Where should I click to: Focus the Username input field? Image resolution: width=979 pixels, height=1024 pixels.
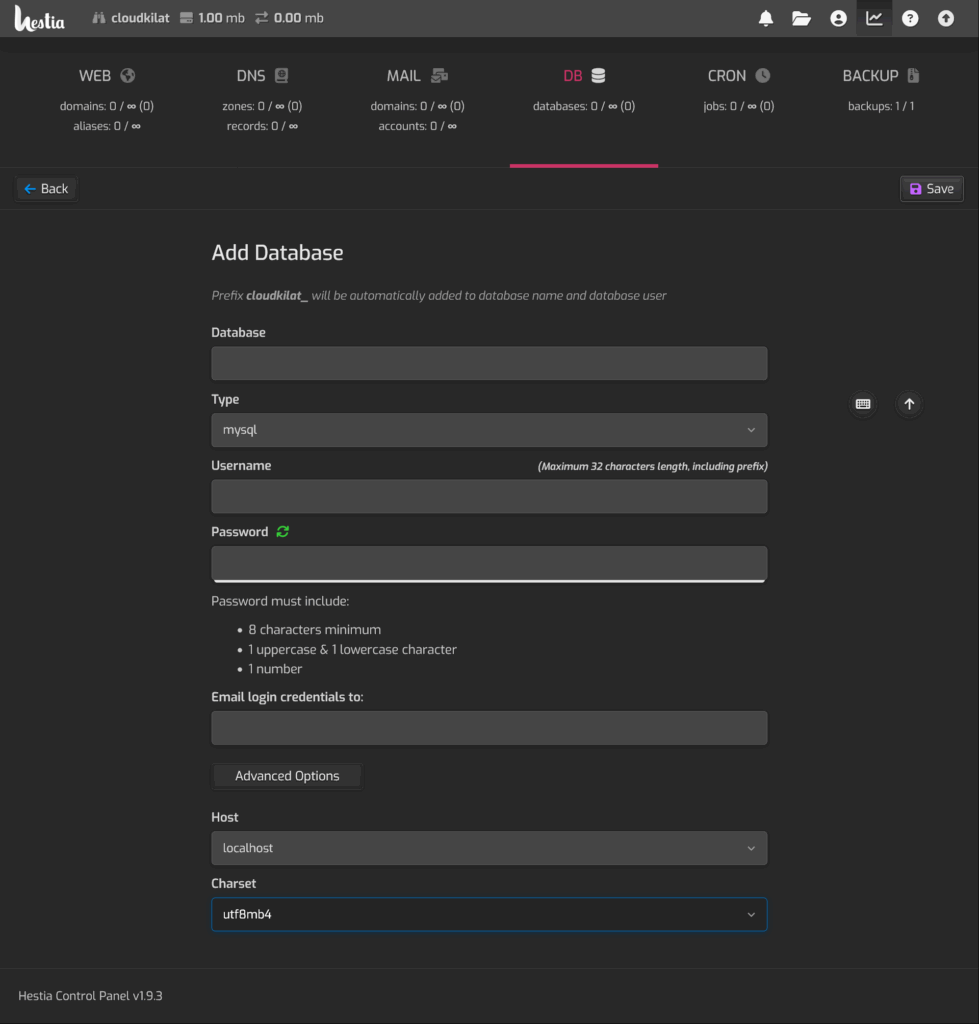tap(489, 496)
